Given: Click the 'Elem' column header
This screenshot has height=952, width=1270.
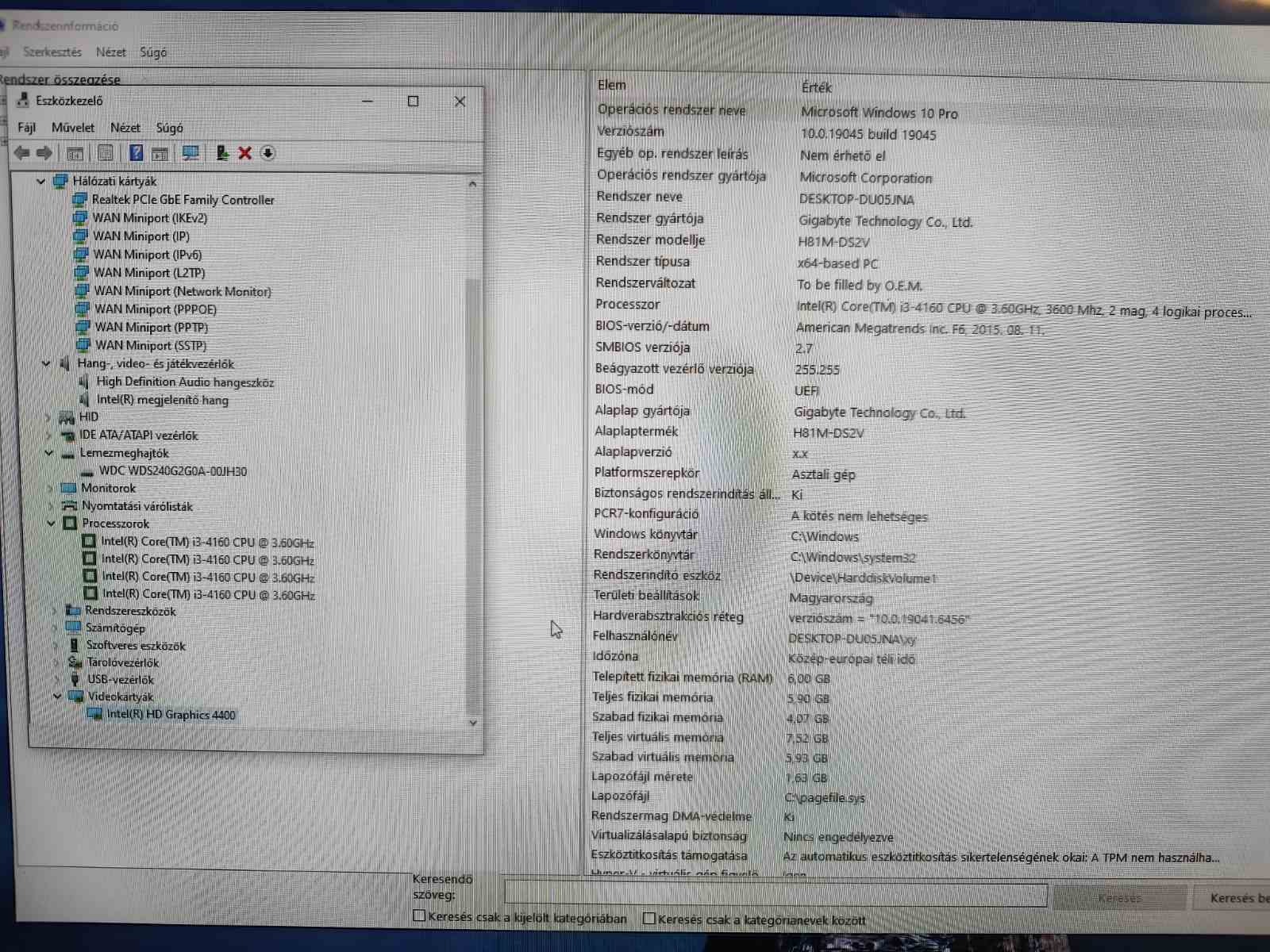Looking at the screenshot, I should coord(611,85).
